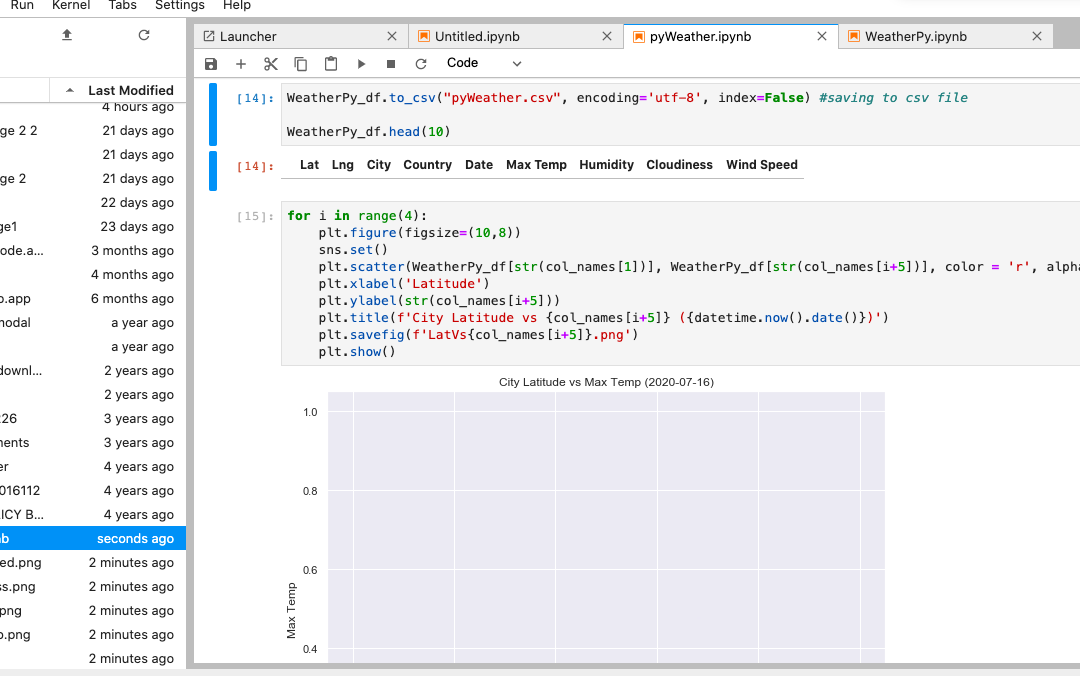Open the Help menu
Viewport: 1080px width, 676px height.
236,6
